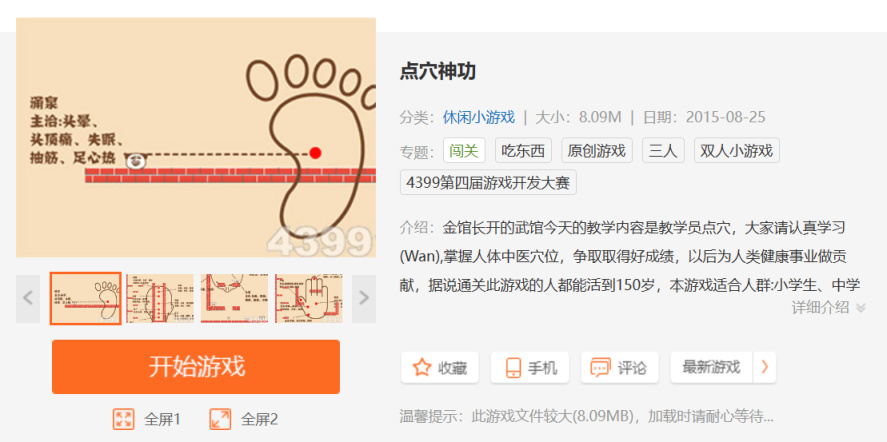Select the 吃东西 topic tag
This screenshot has width=887, height=442.
(523, 151)
